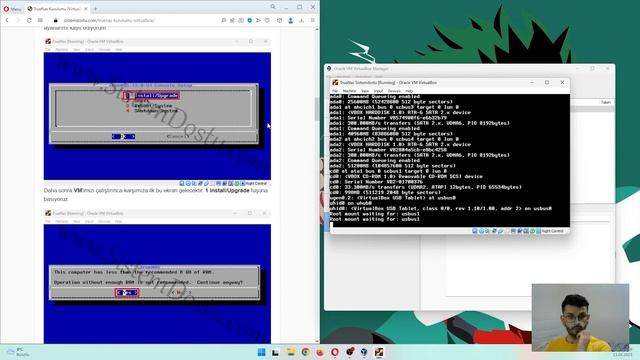Open the terminal-style app on taskbar
Screen dimensions: 640x360
(276, 352)
